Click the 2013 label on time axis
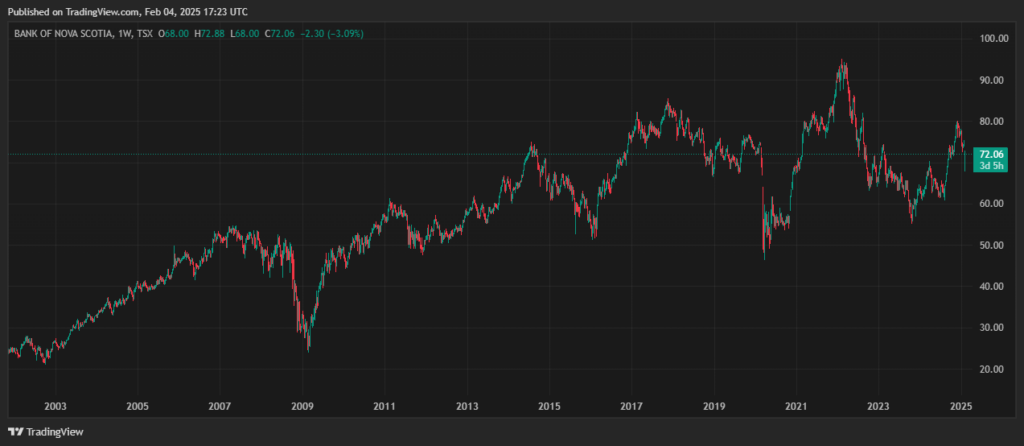The image size is (1024, 446). [467, 406]
